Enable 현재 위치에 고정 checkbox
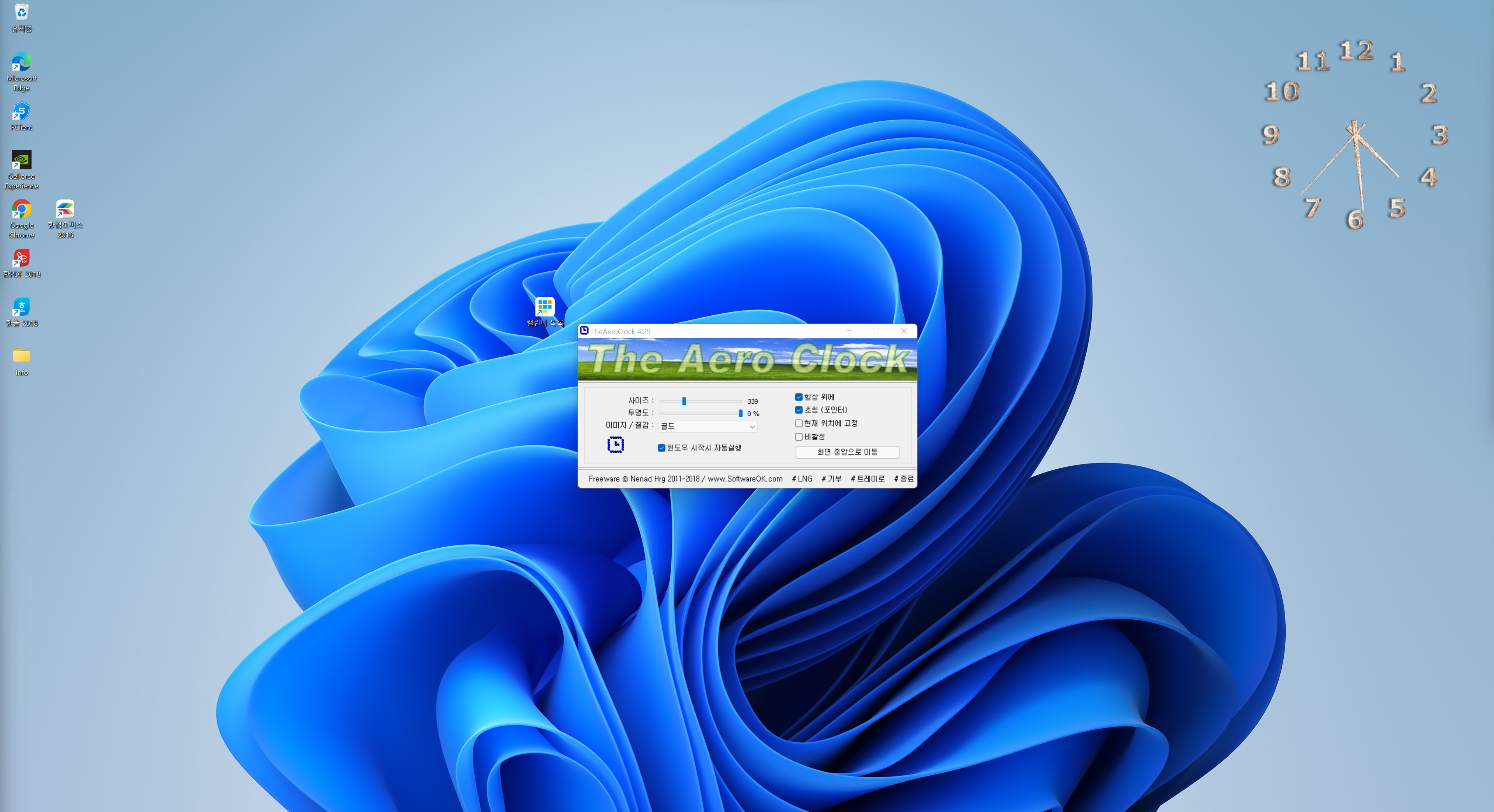Screen dimensions: 1494x812 click(x=799, y=424)
